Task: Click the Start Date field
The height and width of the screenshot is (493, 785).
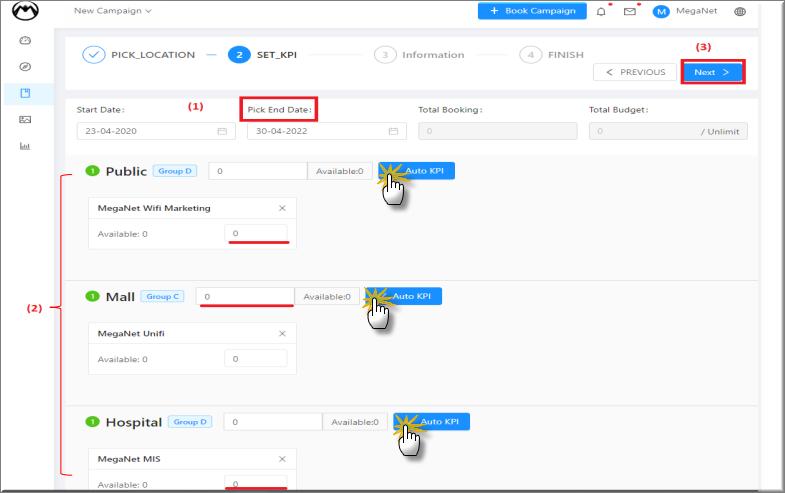Action: coord(156,131)
